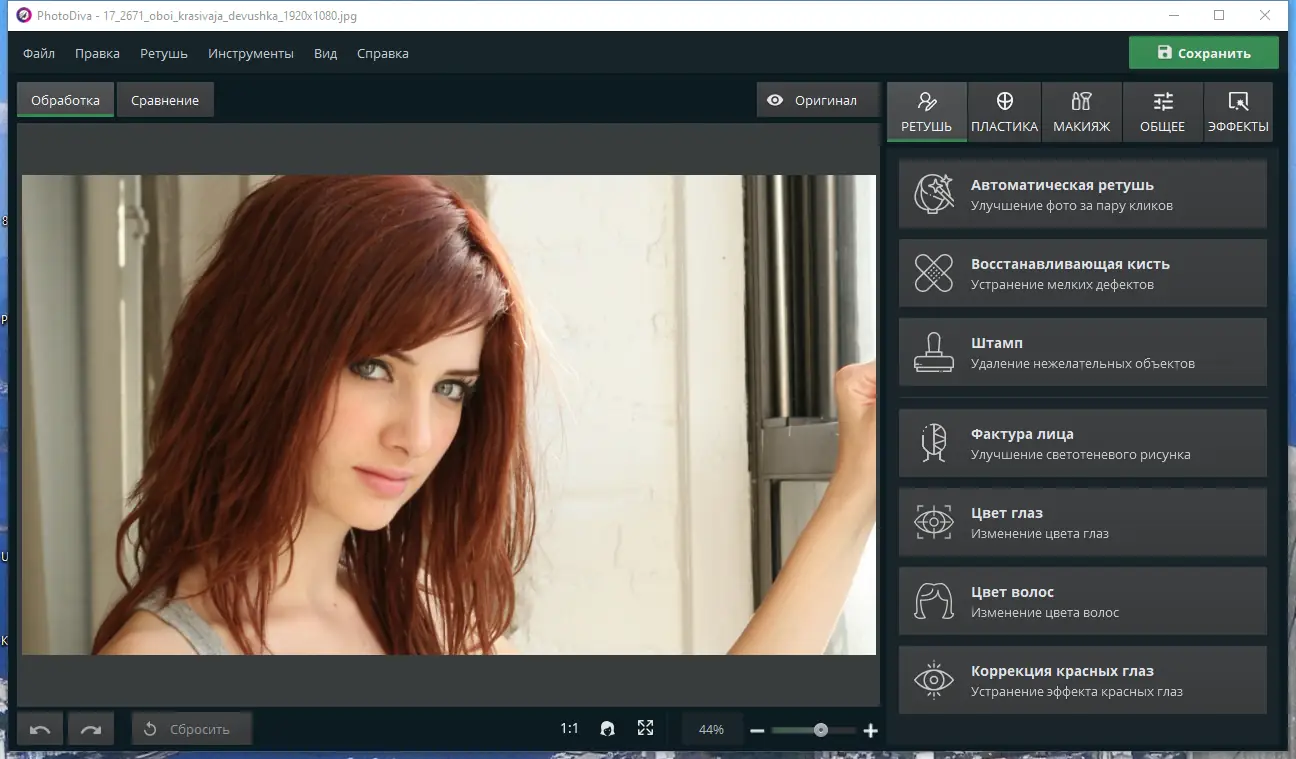The height and width of the screenshot is (759, 1296).
Task: Click the undo arrow button
Action: coord(39,729)
